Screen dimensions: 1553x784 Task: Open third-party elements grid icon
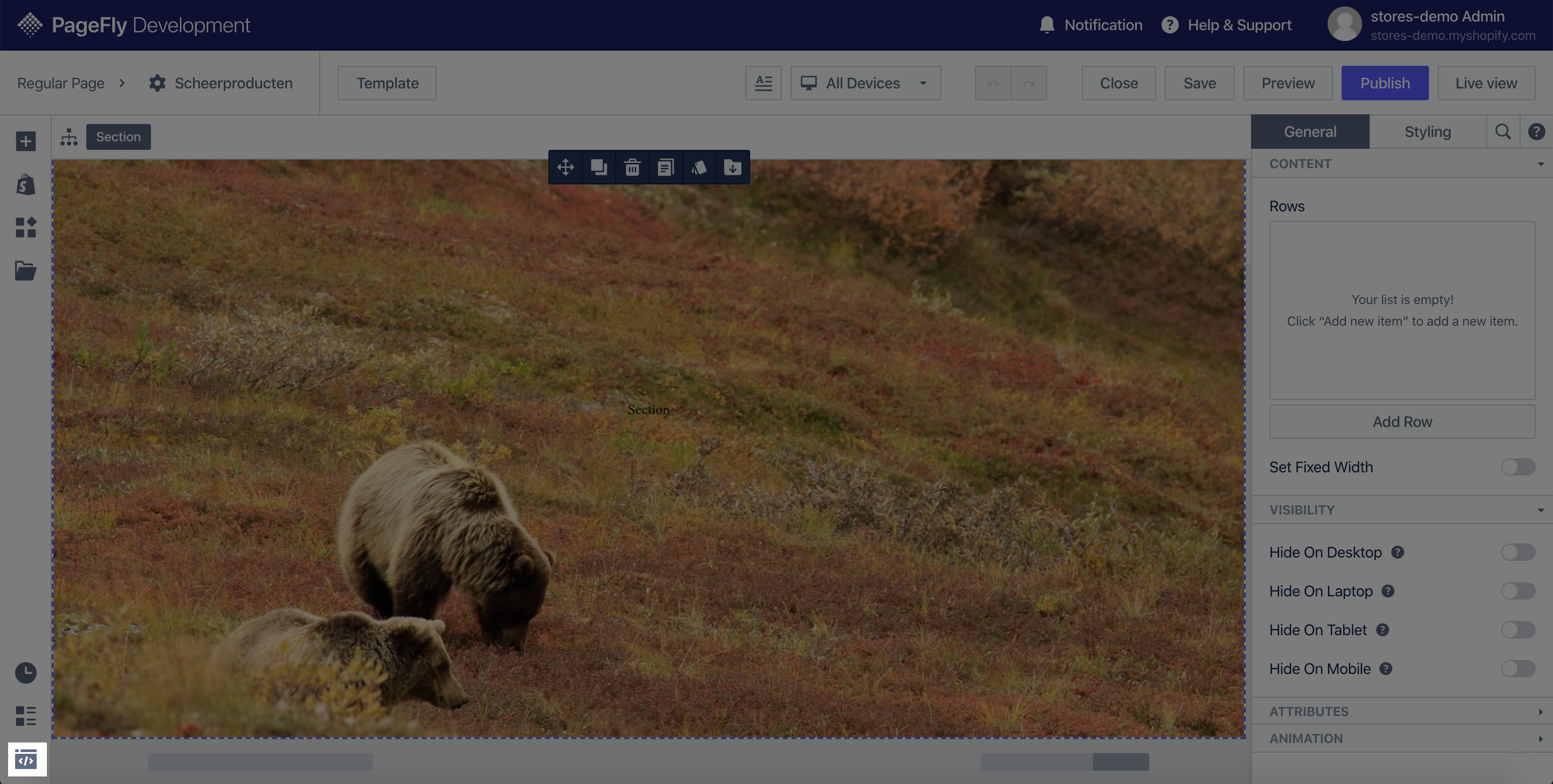[x=25, y=227]
